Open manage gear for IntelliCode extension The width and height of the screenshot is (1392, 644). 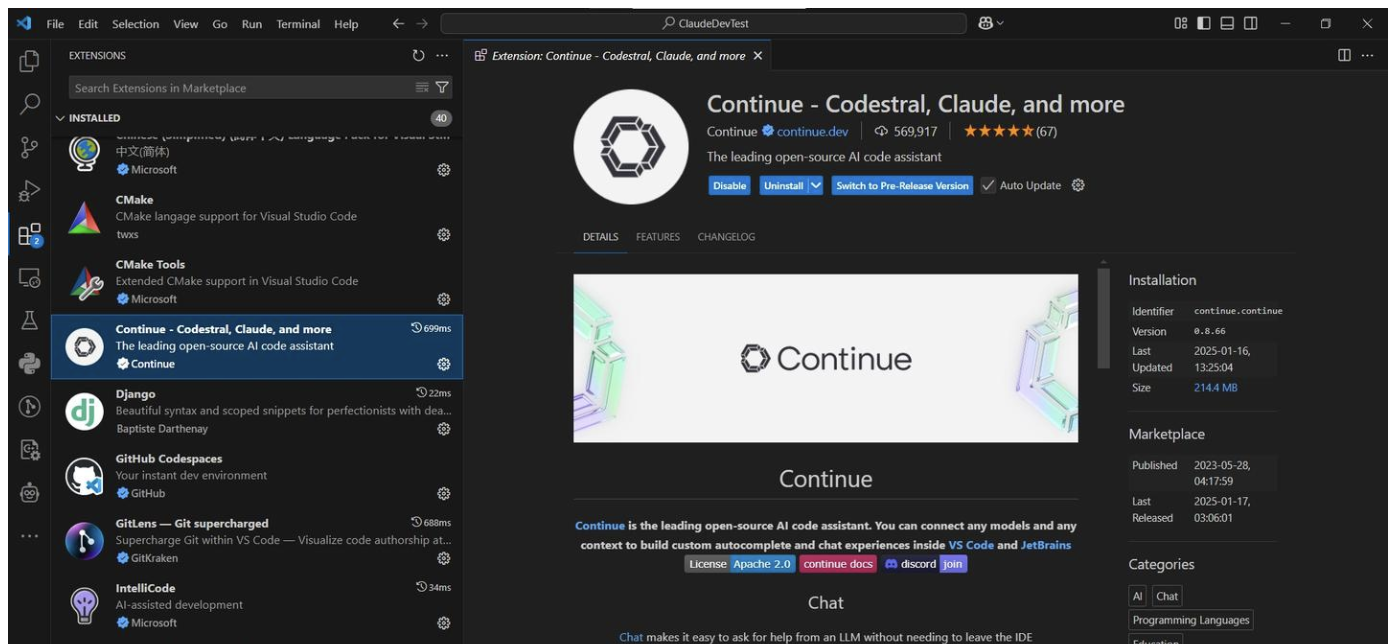(444, 623)
